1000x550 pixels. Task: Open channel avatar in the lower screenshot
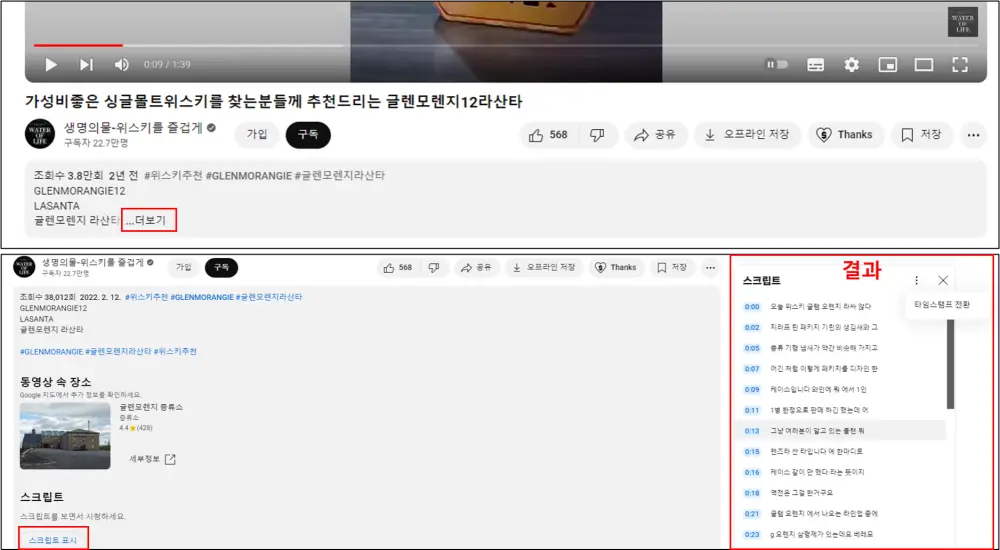pyautogui.click(x=24, y=267)
